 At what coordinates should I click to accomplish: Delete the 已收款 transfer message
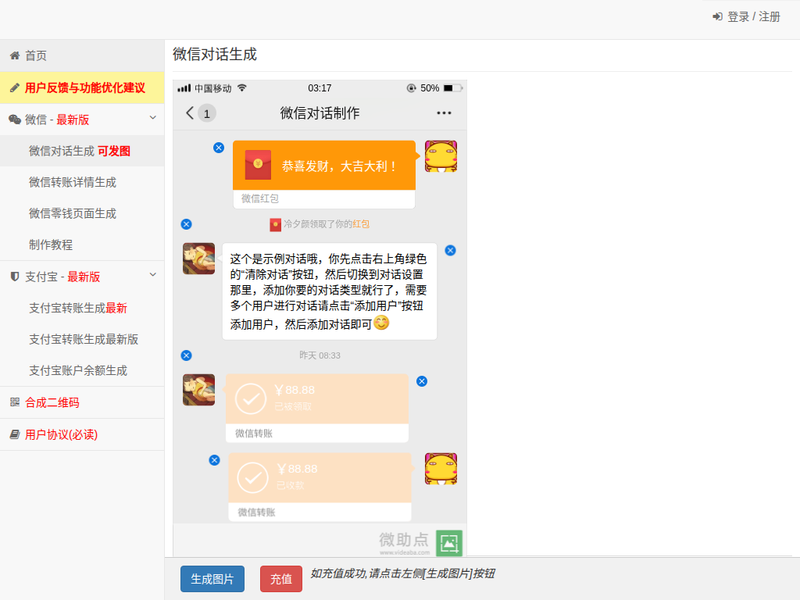click(214, 460)
